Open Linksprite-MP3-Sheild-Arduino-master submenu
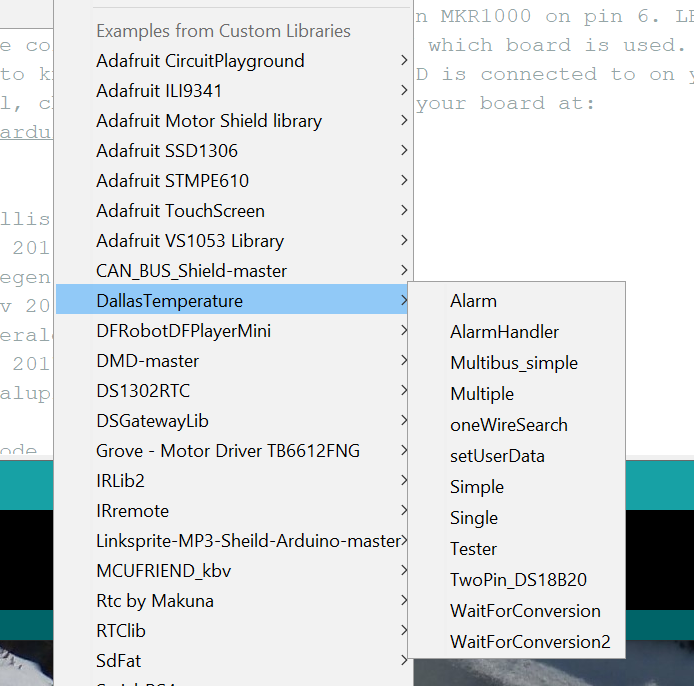Screen dimensions: 694x686 (x=234, y=541)
